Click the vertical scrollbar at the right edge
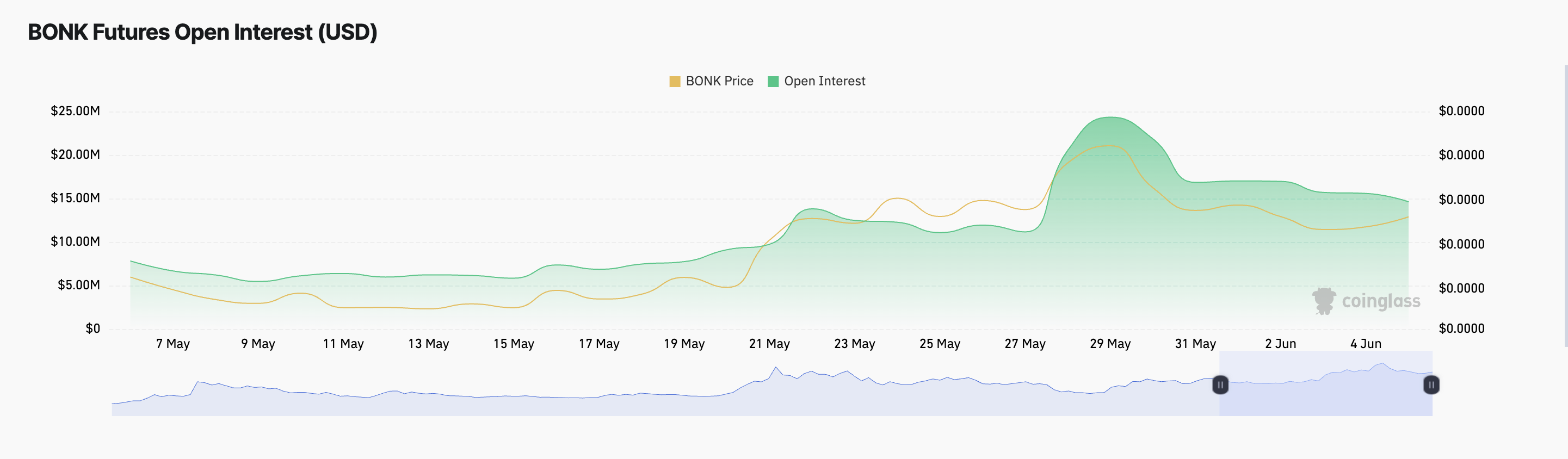The image size is (1568, 459). (x=1566, y=206)
